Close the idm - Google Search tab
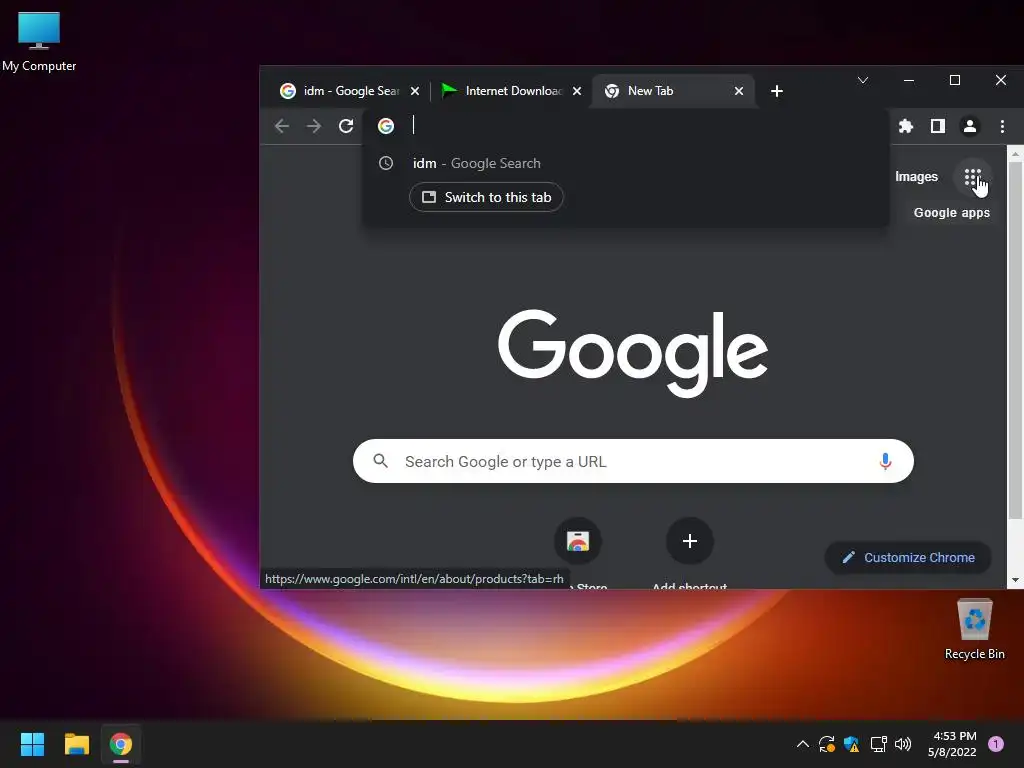Image resolution: width=1024 pixels, height=768 pixels. click(x=415, y=91)
